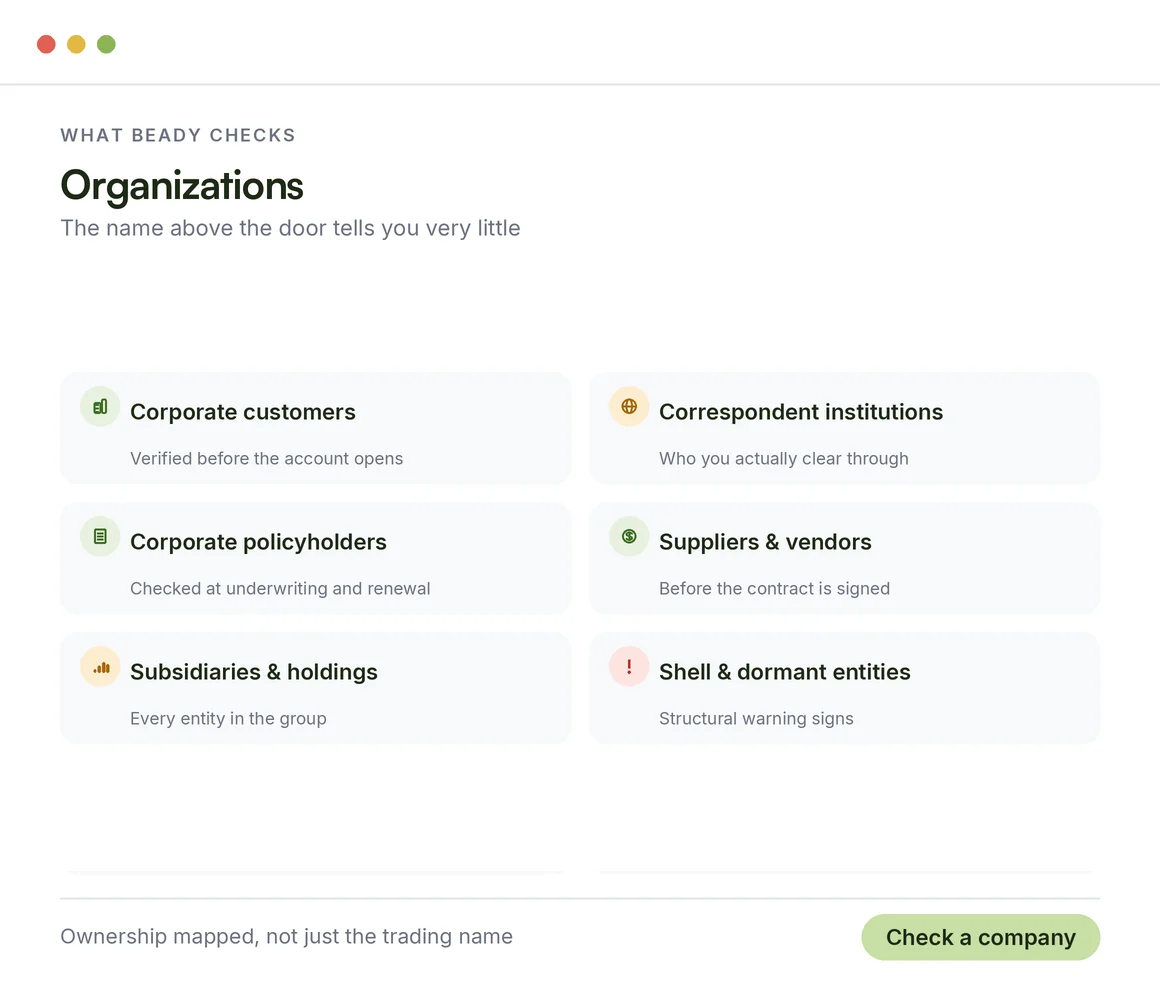The image size is (1160, 1000).
Task: Click the bar chart icon beside Subsidiaries & holdings
Action: click(100, 666)
